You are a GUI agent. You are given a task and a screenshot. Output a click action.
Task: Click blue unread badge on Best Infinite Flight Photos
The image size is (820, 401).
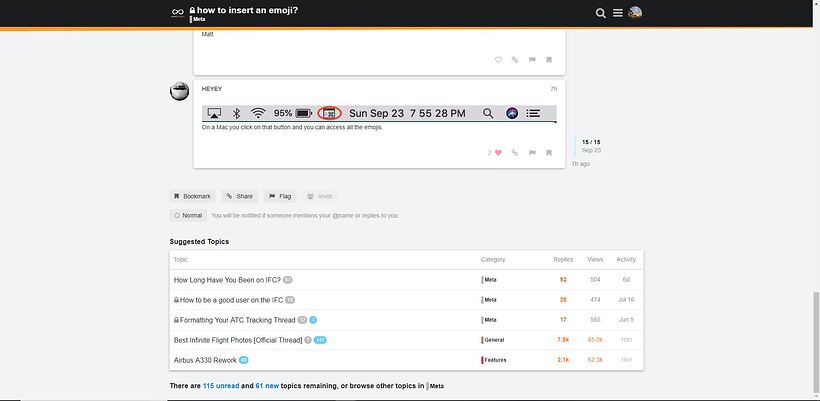tap(320, 340)
